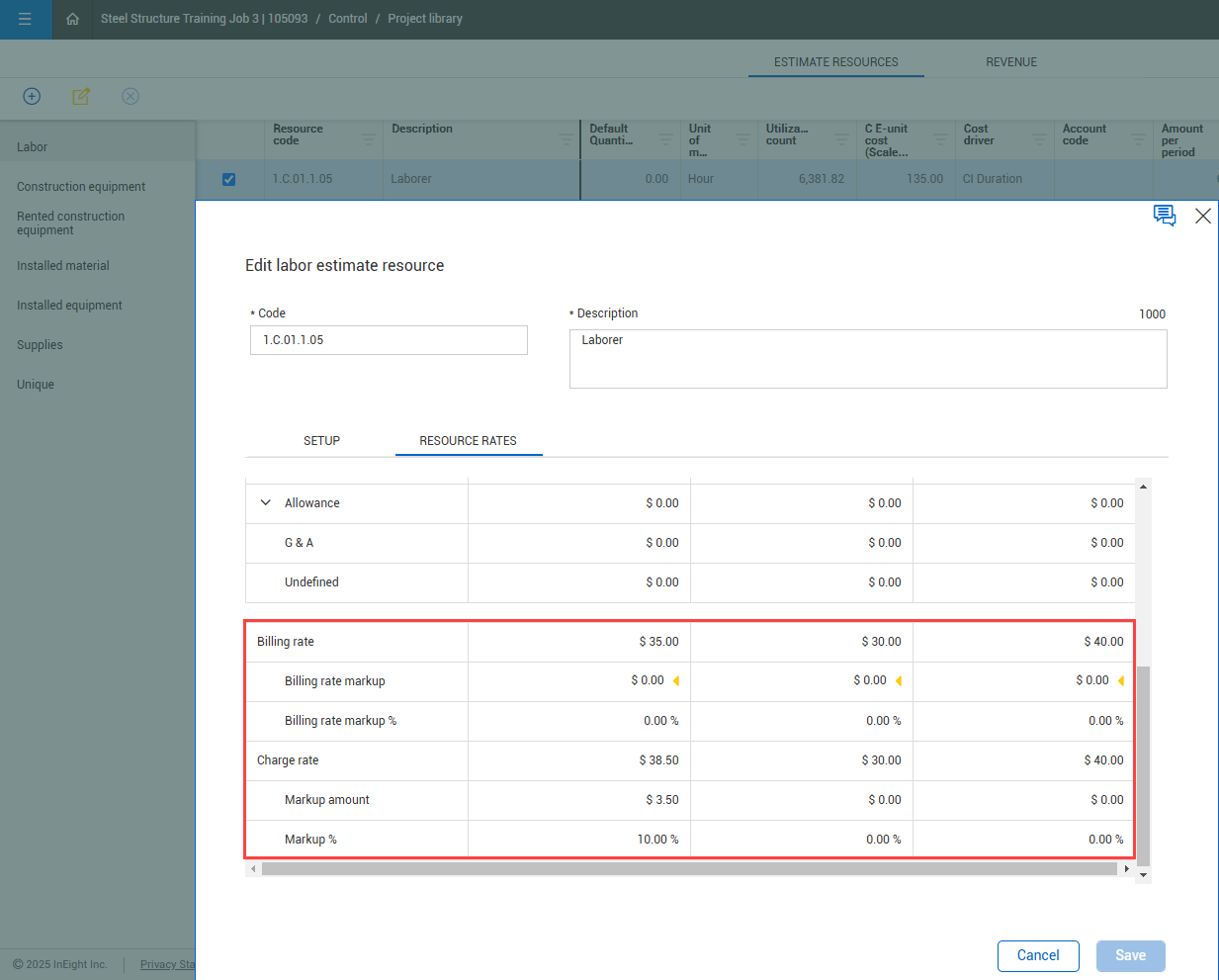Viewport: 1219px width, 980px height.
Task: Select Construction equipment in sidebar
Action: pos(81,187)
